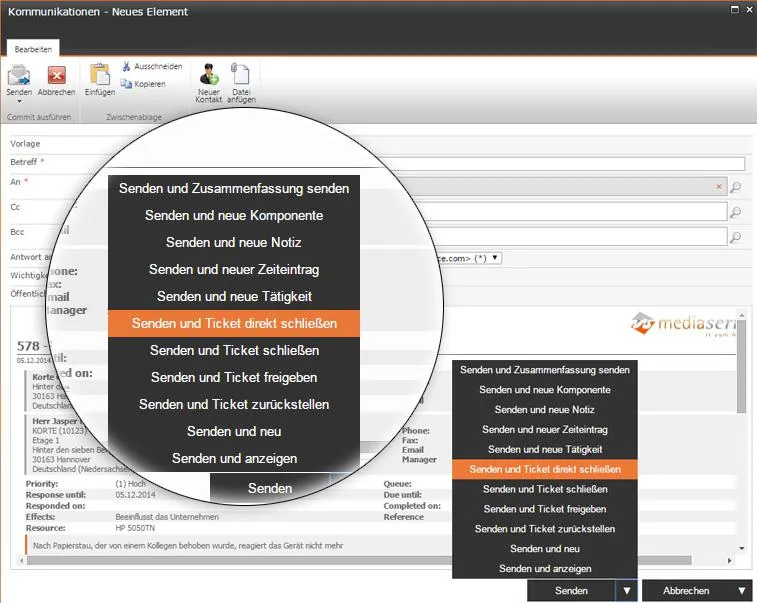Click the Kopieren icon
This screenshot has height=603, width=757.
(126, 84)
